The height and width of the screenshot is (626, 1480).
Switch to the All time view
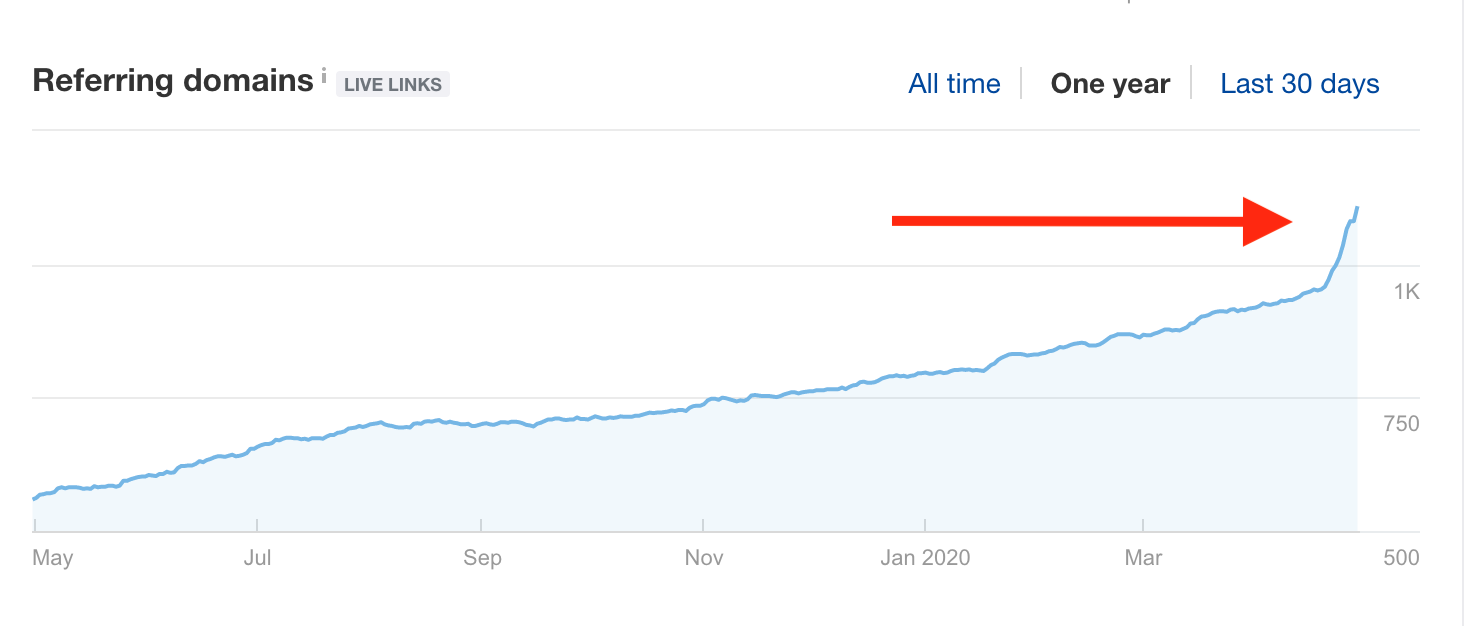[x=954, y=84]
